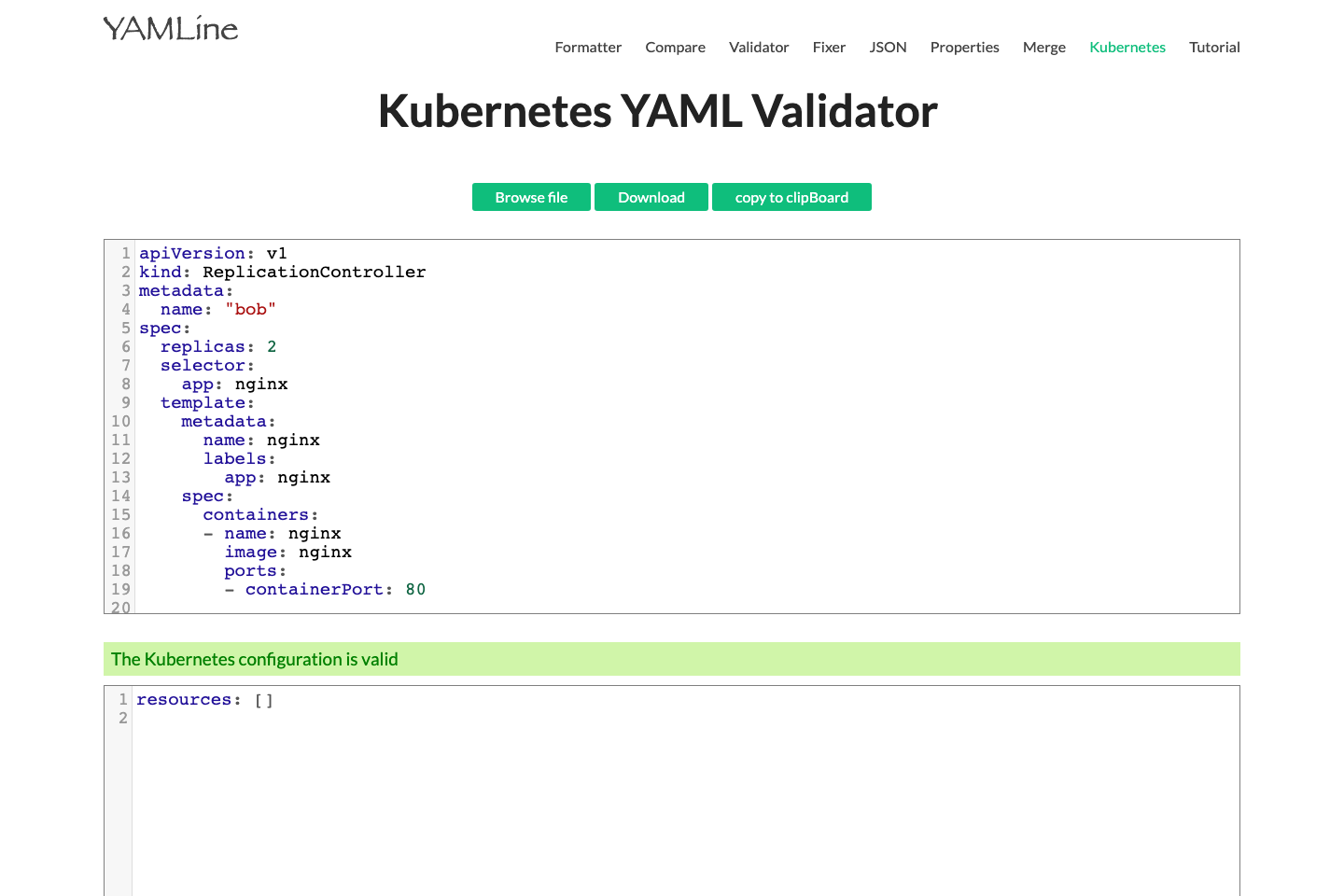The height and width of the screenshot is (896, 1344).
Task: Click the validation success message
Action: (x=254, y=659)
